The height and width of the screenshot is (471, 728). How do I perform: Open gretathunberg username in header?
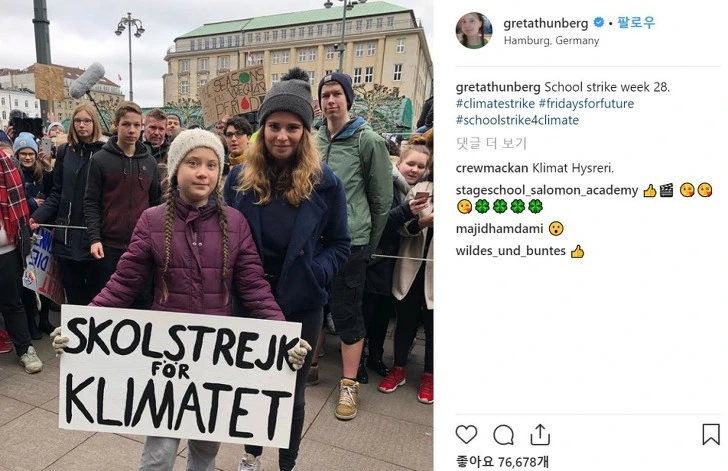546,23
